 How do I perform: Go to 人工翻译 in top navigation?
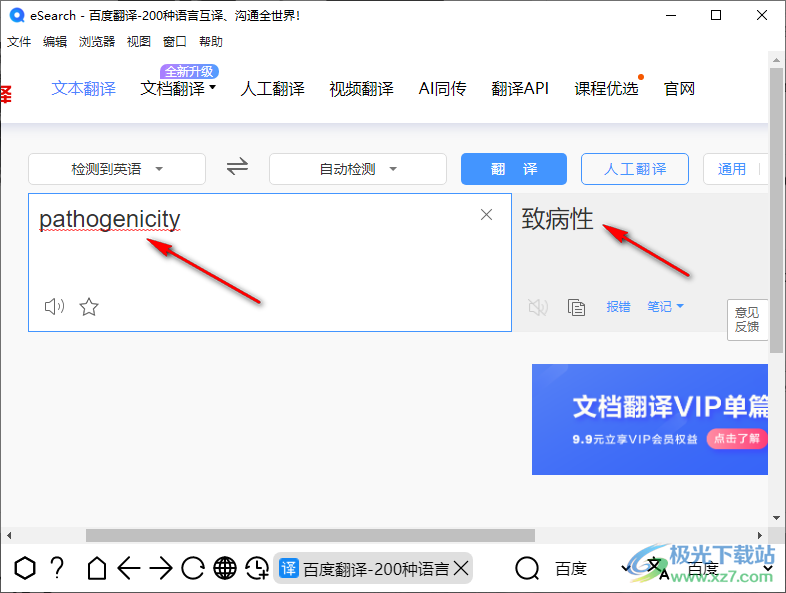273,89
